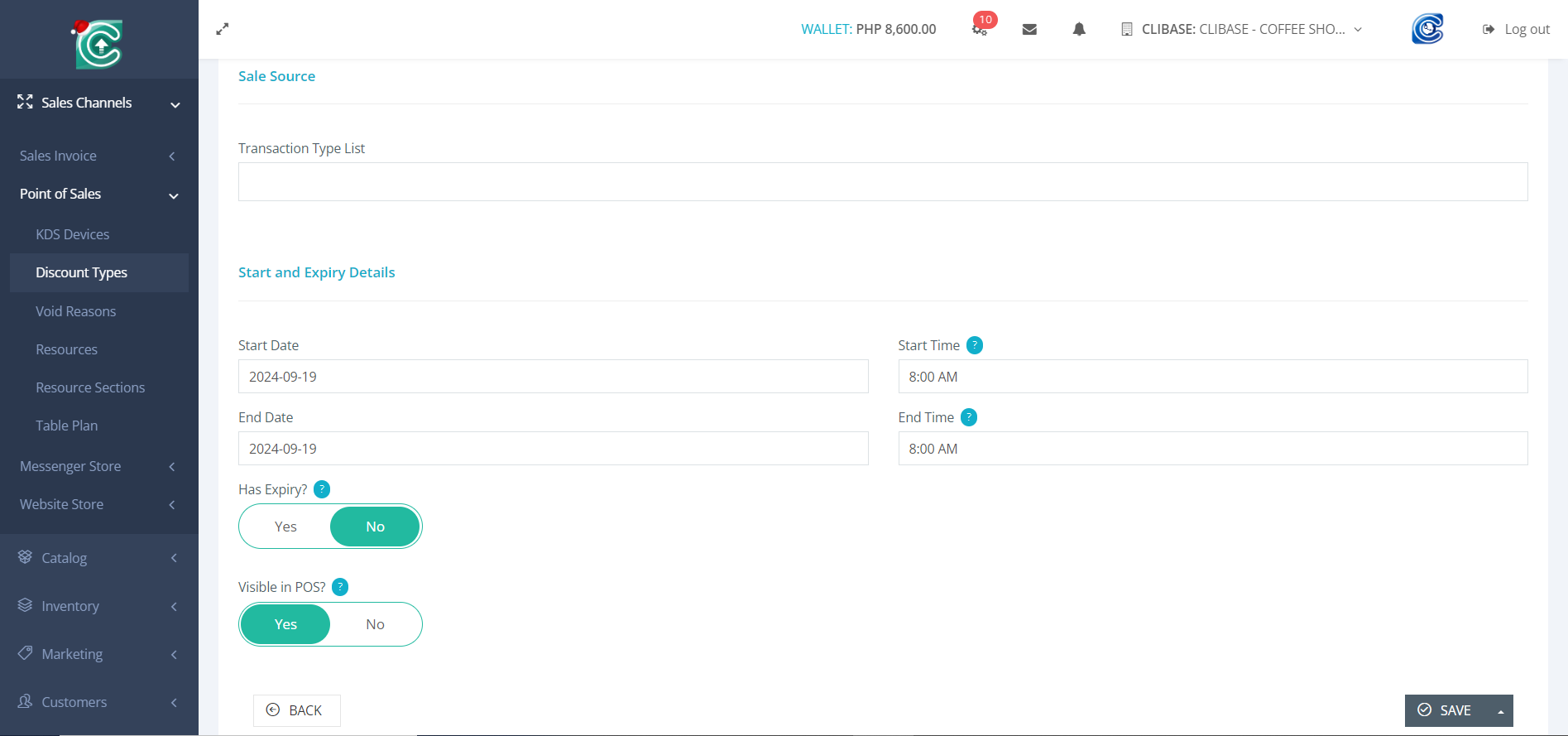Viewport: 1568px width, 736px height.
Task: Set Visible in POS to No
Action: [375, 624]
